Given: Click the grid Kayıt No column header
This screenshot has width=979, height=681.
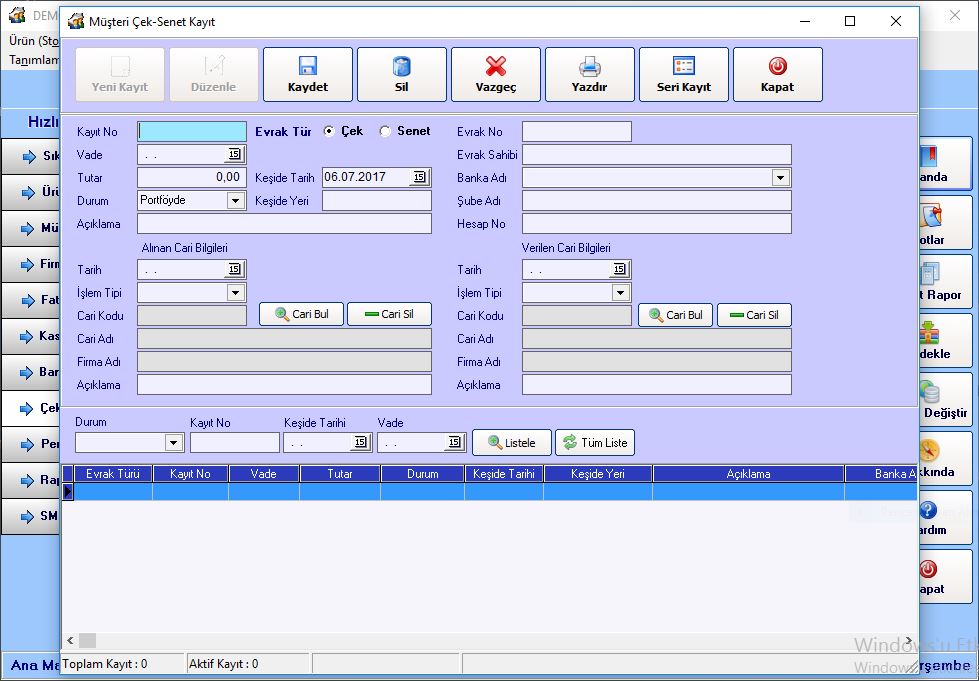Looking at the screenshot, I should (x=190, y=474).
